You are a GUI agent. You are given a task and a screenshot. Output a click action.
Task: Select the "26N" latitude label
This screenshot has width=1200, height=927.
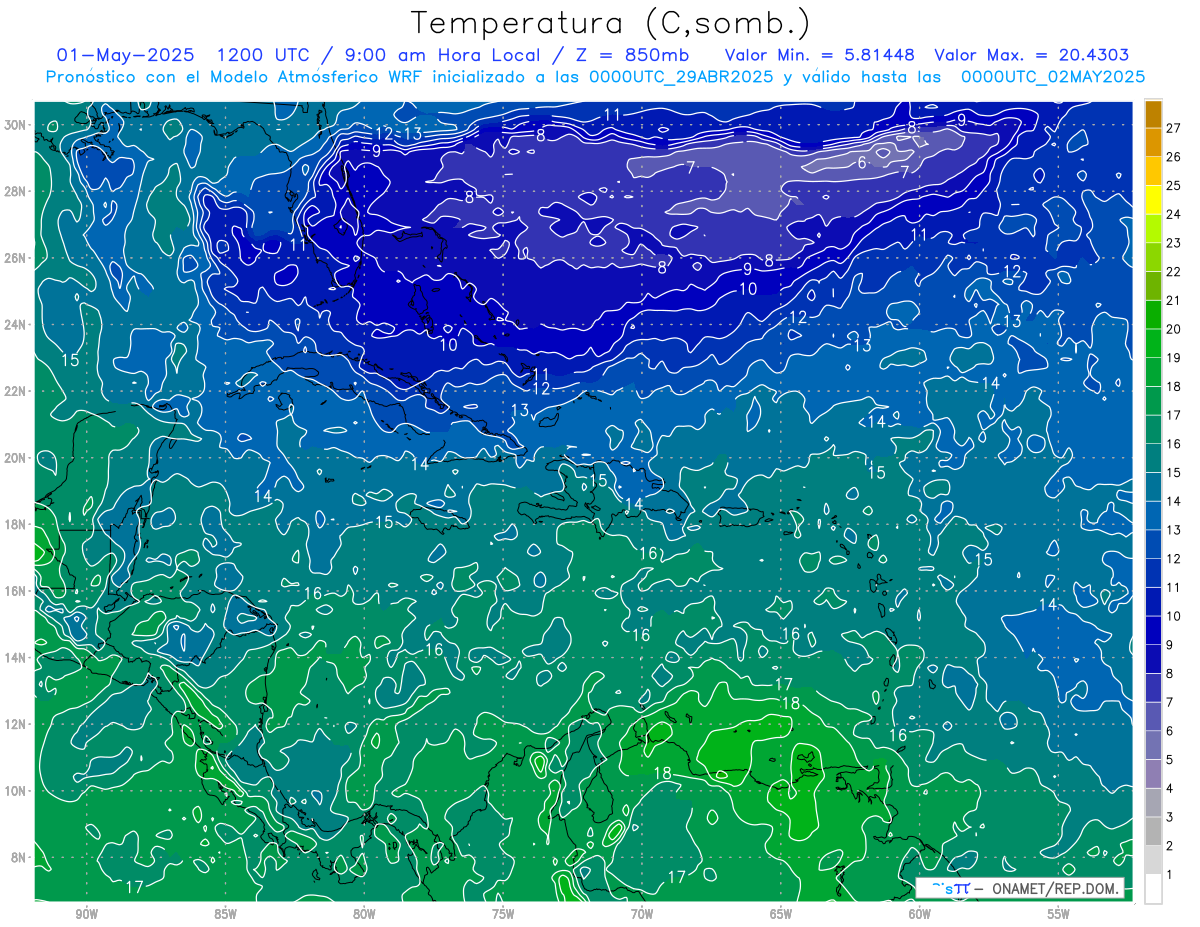pyautogui.click(x=16, y=258)
